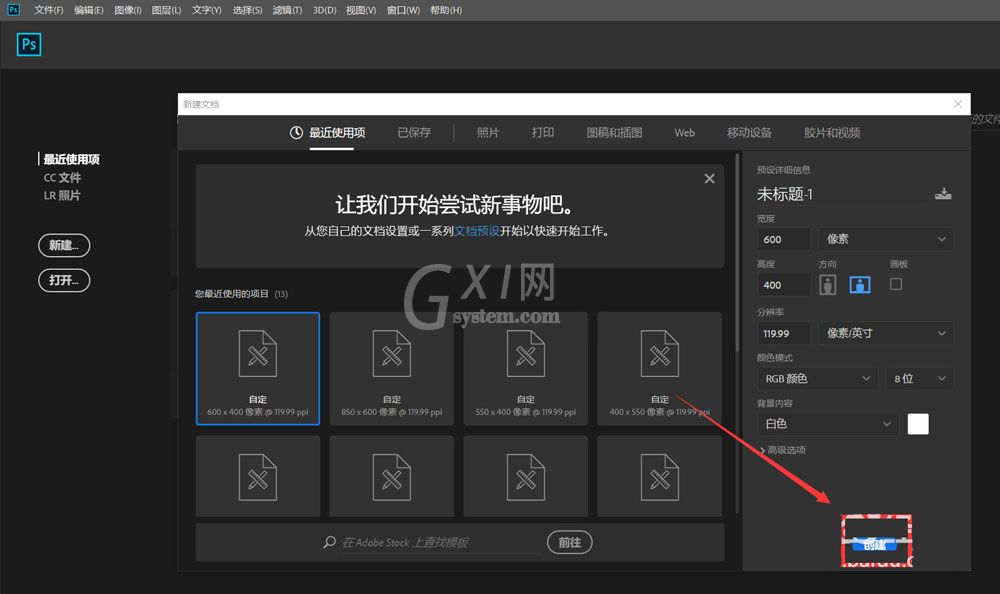1000x594 pixels.
Task: Open the 选择(S) menu
Action: tap(247, 10)
